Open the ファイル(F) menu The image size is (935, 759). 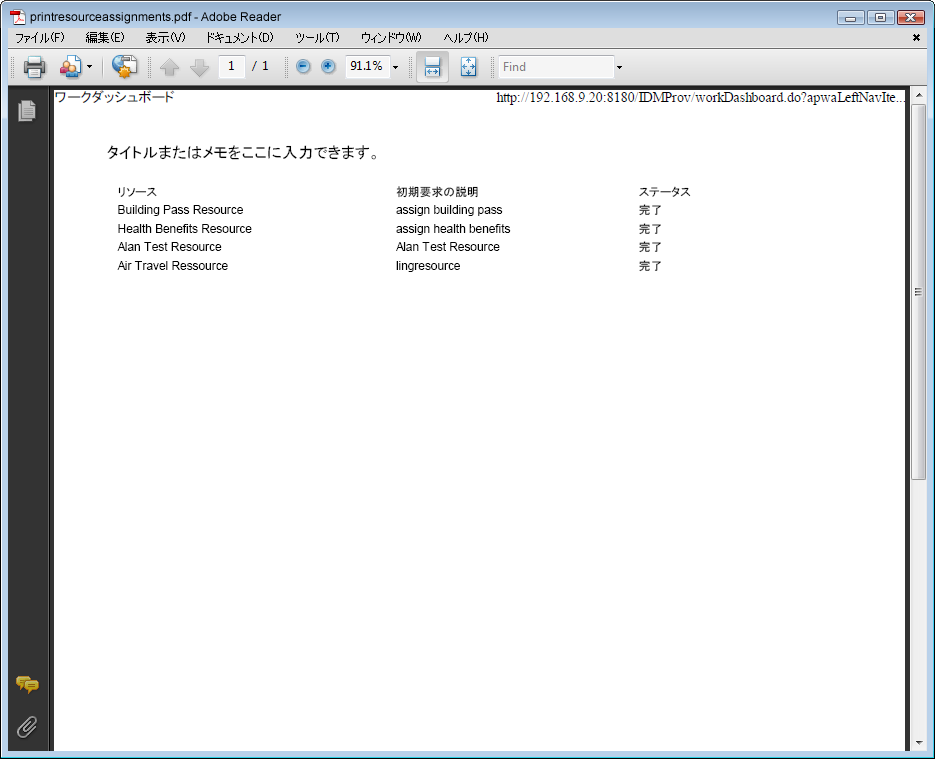pyautogui.click(x=39, y=38)
